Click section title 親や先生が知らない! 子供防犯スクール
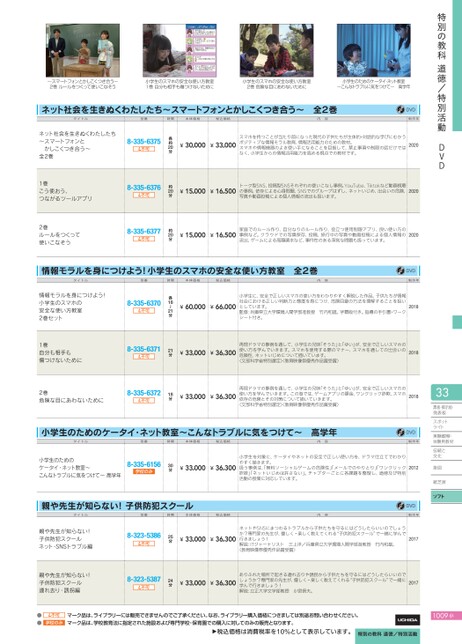The height and width of the screenshot is (644, 462). click(117, 506)
